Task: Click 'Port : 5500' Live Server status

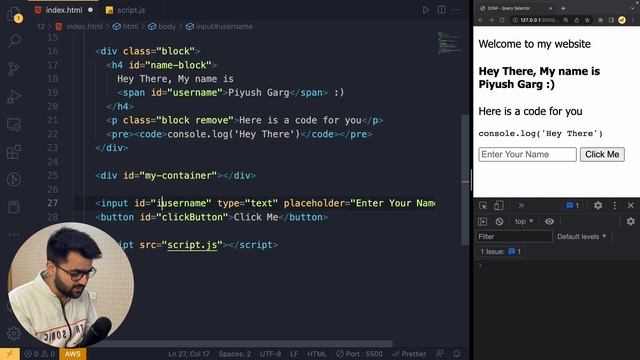Action: click(x=360, y=354)
